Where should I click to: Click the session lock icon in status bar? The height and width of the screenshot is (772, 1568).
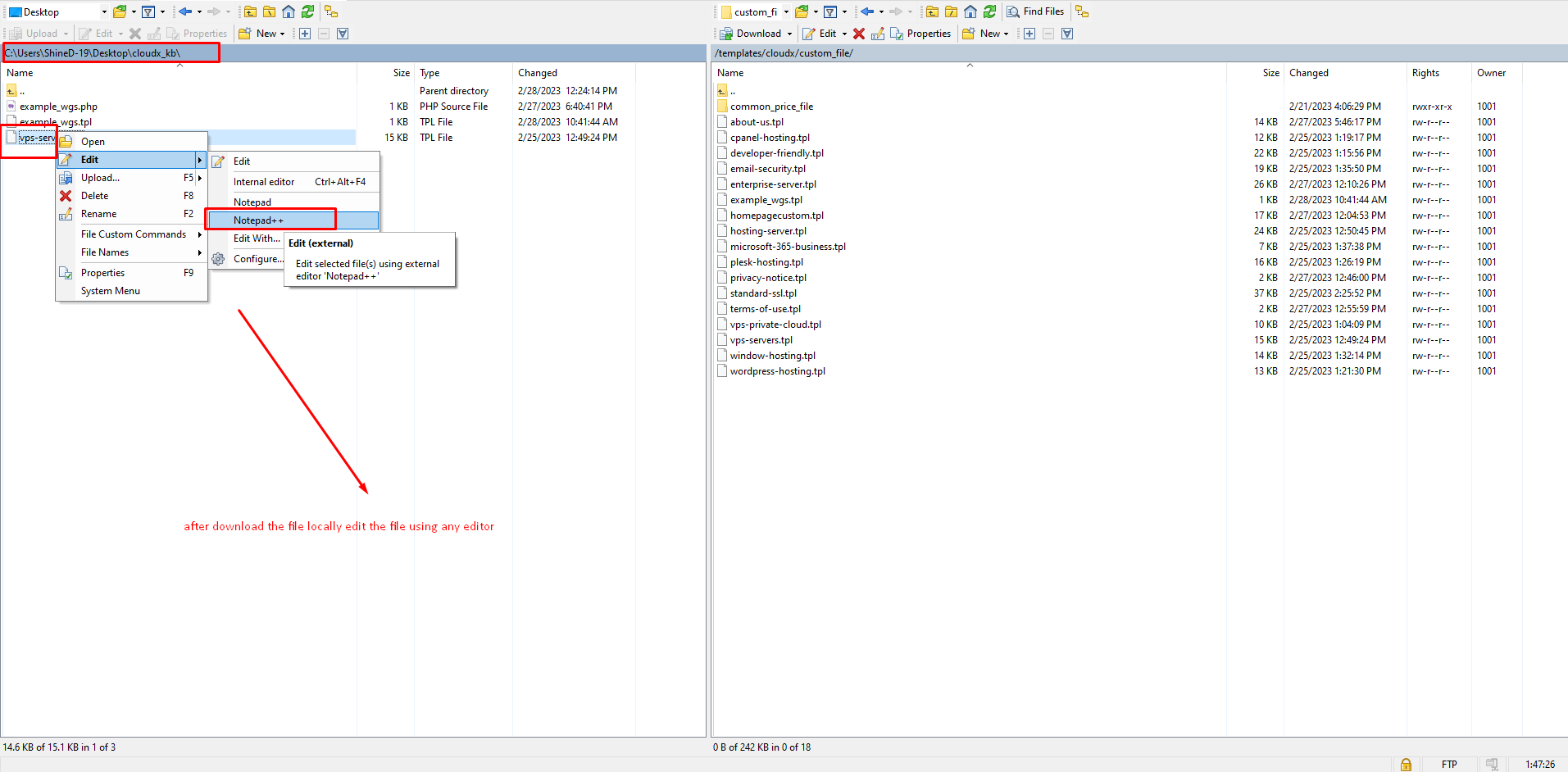pyautogui.click(x=1406, y=764)
